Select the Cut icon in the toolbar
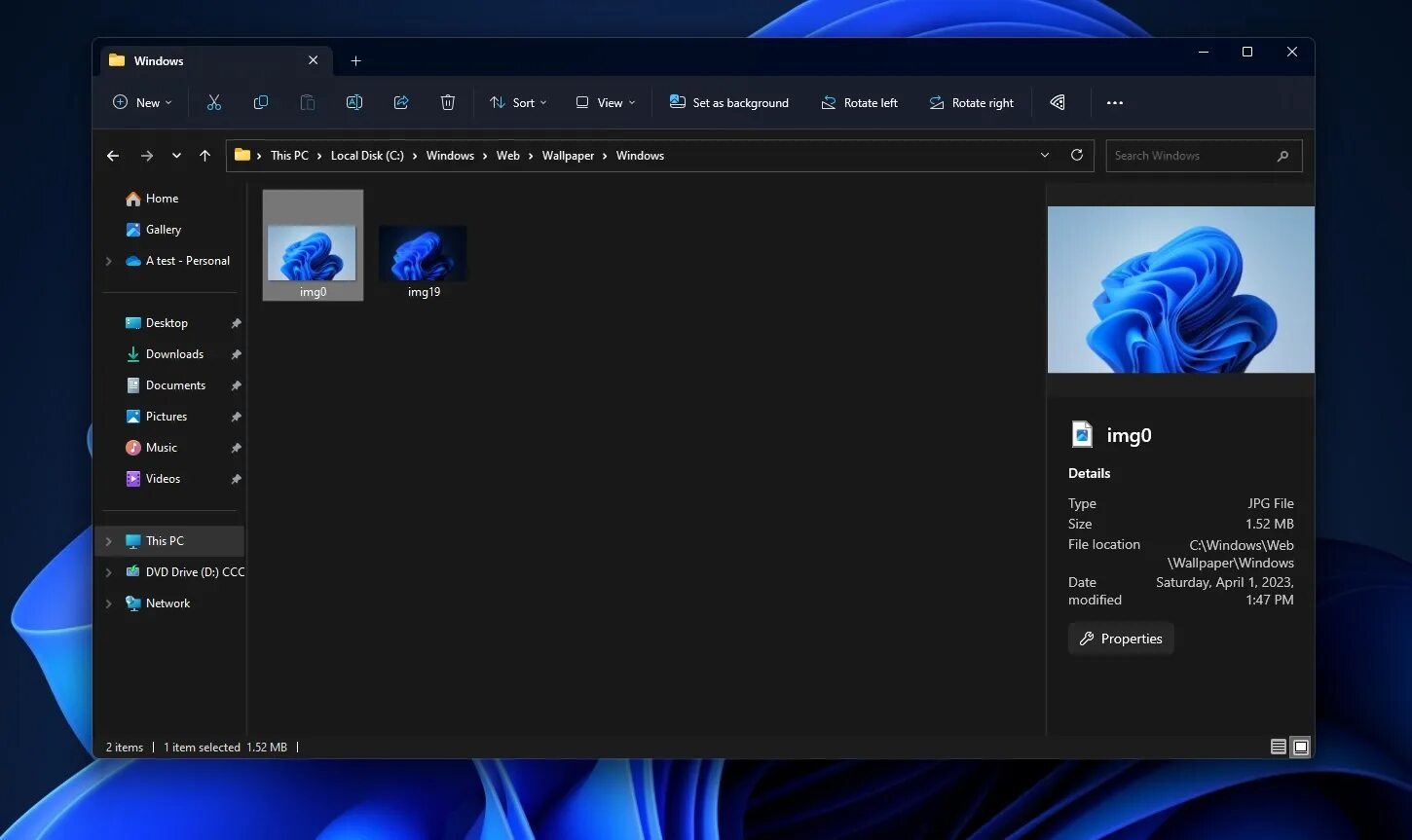 click(214, 102)
